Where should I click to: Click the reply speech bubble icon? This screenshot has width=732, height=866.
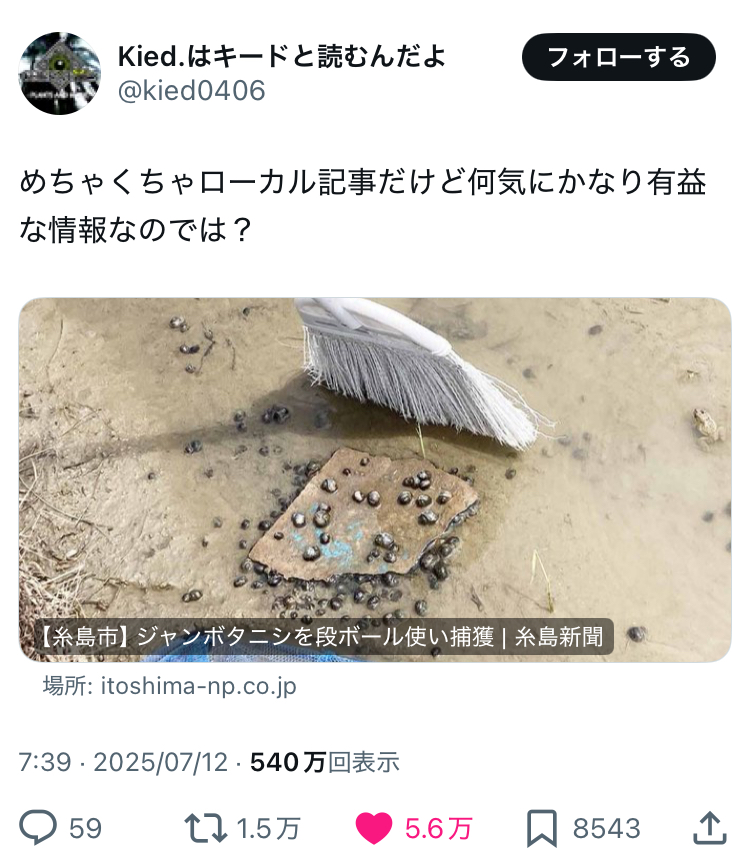tap(38, 827)
